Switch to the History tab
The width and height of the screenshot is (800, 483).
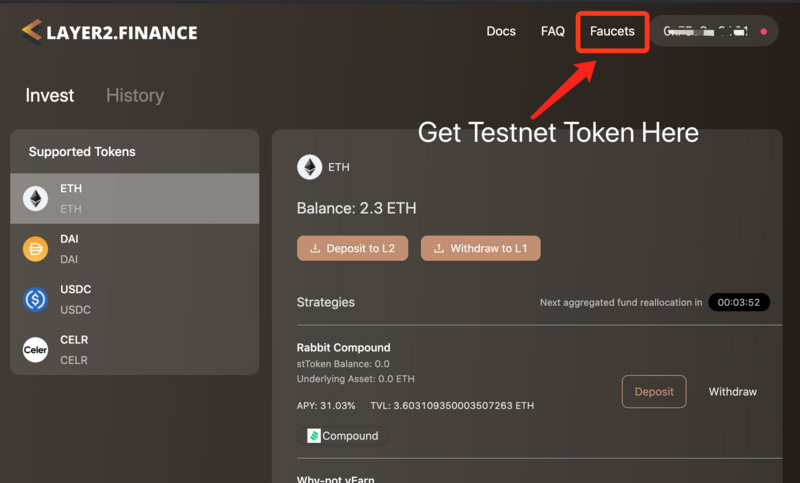(135, 96)
